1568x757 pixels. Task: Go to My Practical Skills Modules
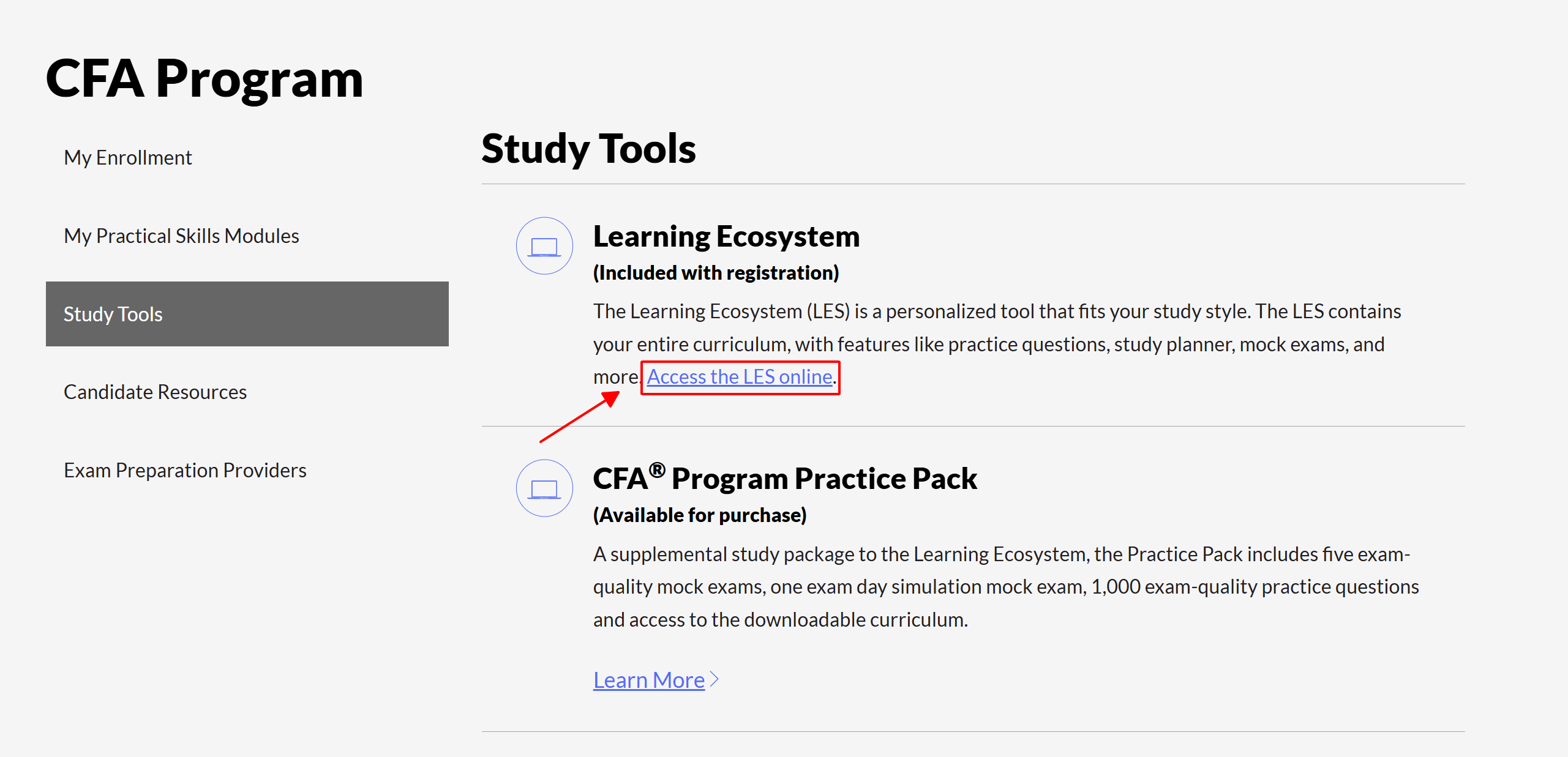point(181,236)
